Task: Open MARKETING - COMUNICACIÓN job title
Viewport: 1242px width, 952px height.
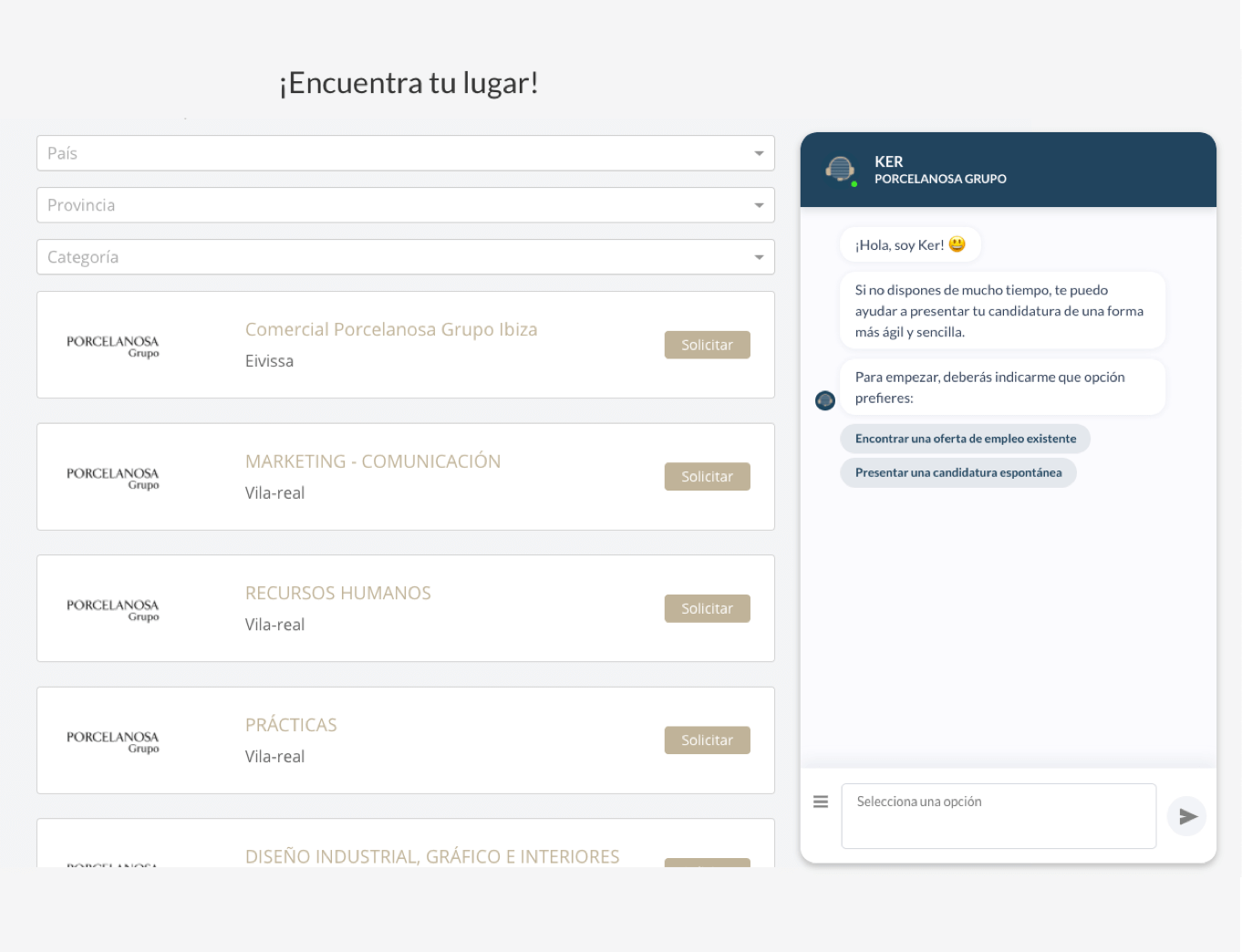Action: (373, 461)
